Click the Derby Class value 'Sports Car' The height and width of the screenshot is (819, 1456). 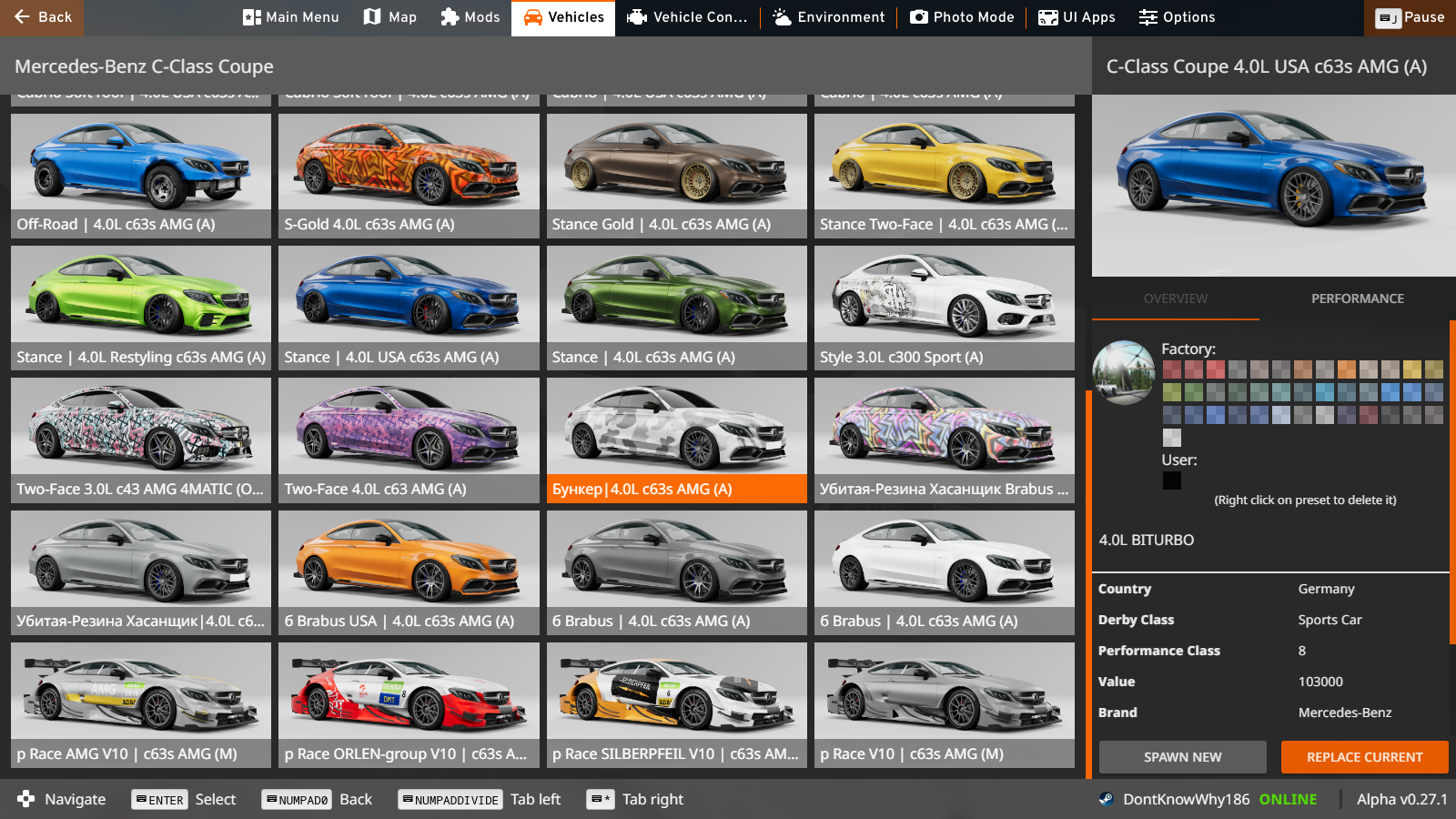(x=1330, y=620)
